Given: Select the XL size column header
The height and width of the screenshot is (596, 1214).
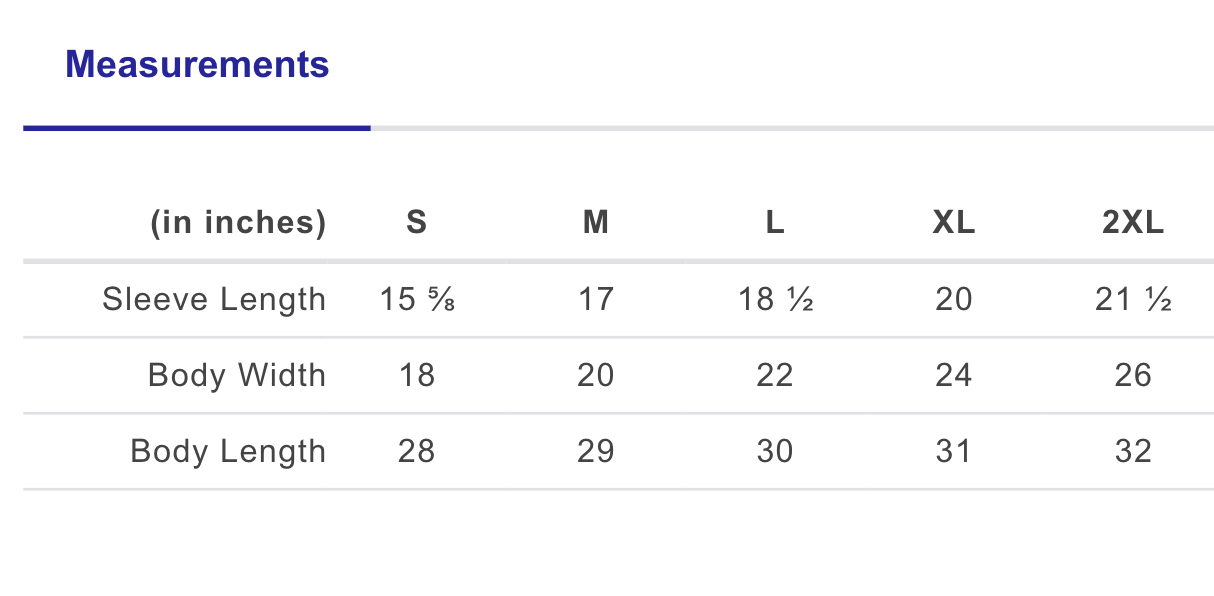Looking at the screenshot, I should pos(954,223).
